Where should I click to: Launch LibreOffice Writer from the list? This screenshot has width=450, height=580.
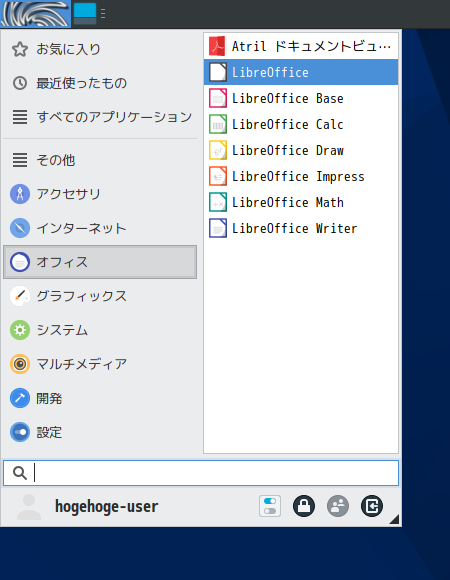(301, 228)
